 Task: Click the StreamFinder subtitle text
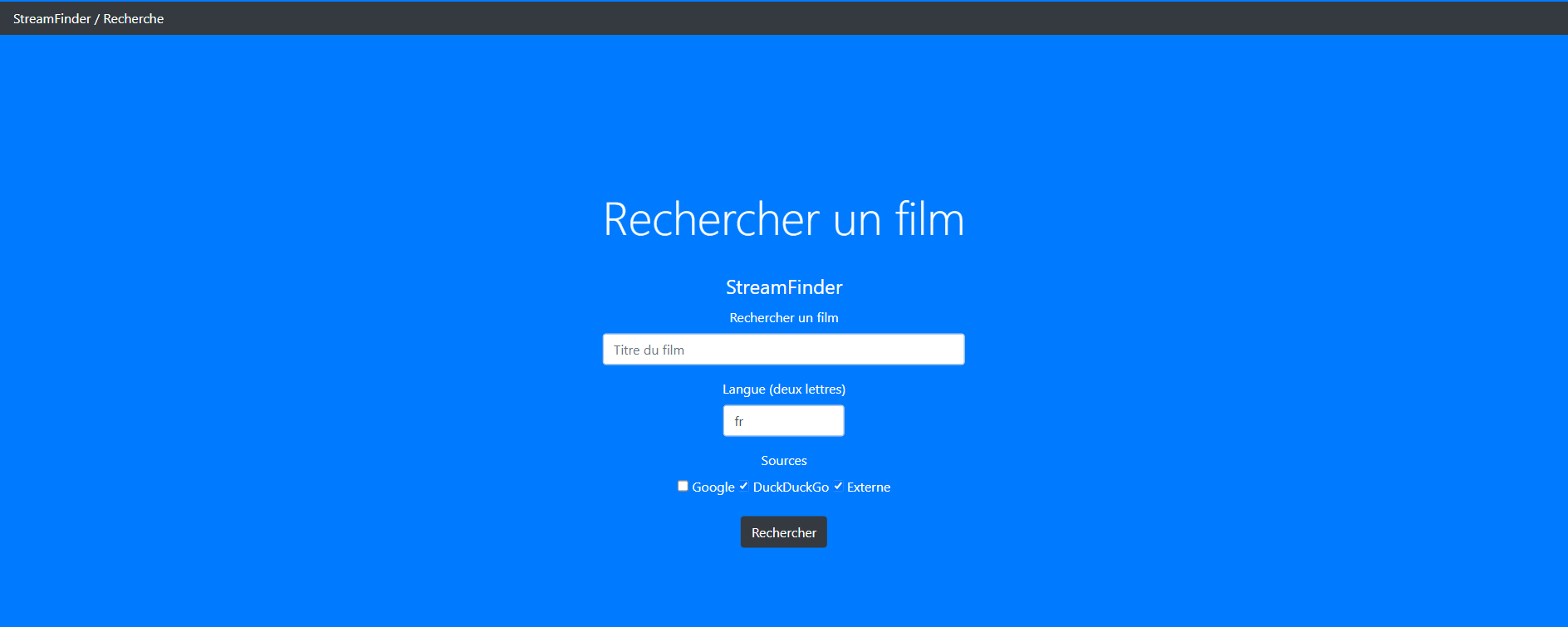[783, 287]
